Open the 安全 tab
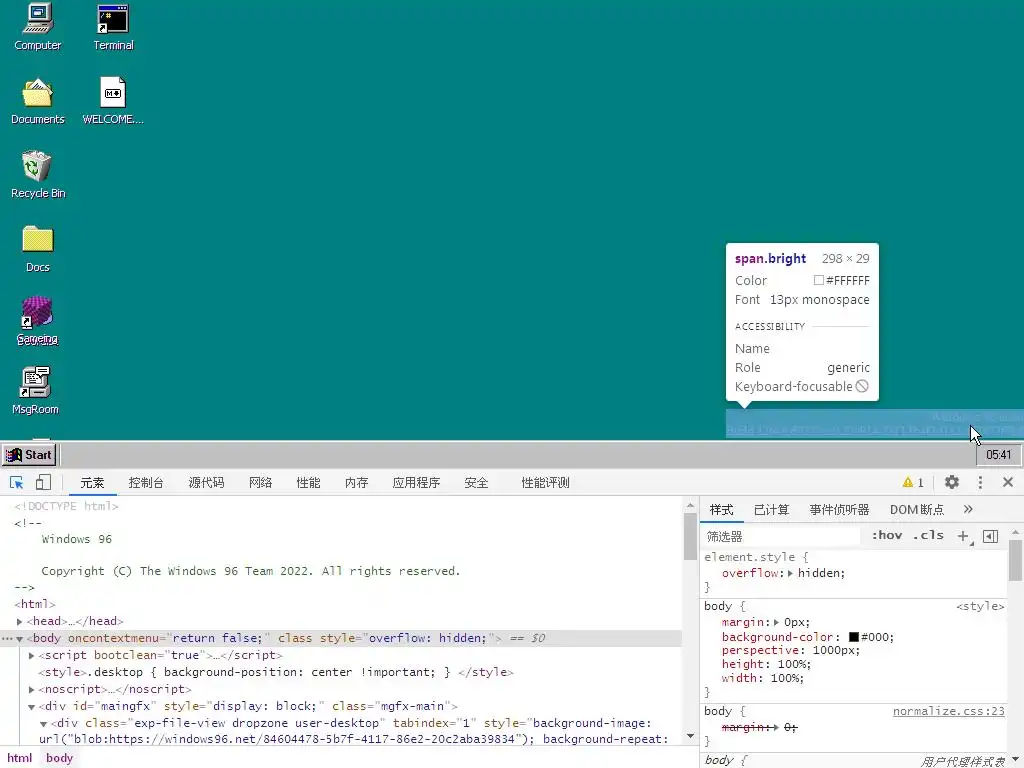This screenshot has width=1024, height=768. (x=476, y=483)
